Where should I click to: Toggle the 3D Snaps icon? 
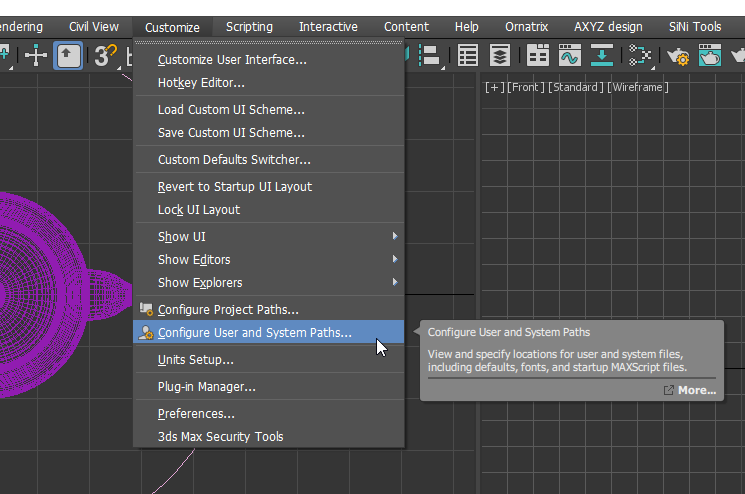105,56
